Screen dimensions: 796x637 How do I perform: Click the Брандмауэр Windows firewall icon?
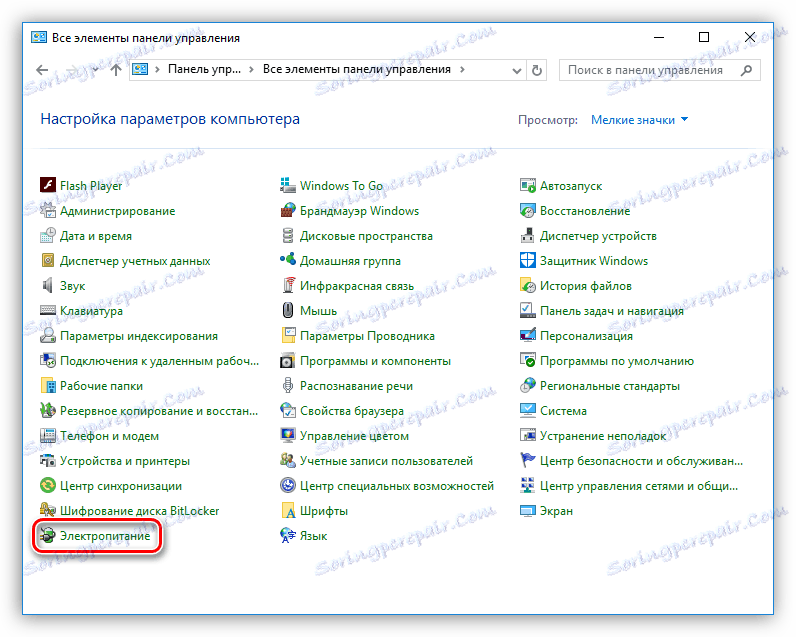coord(288,210)
